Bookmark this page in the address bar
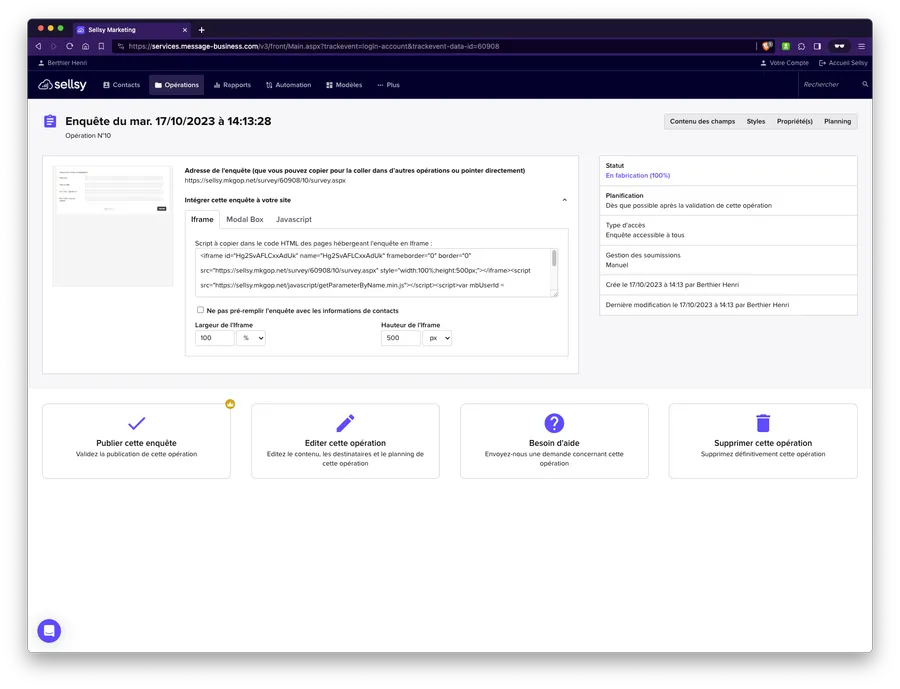900x689 pixels. click(101, 46)
